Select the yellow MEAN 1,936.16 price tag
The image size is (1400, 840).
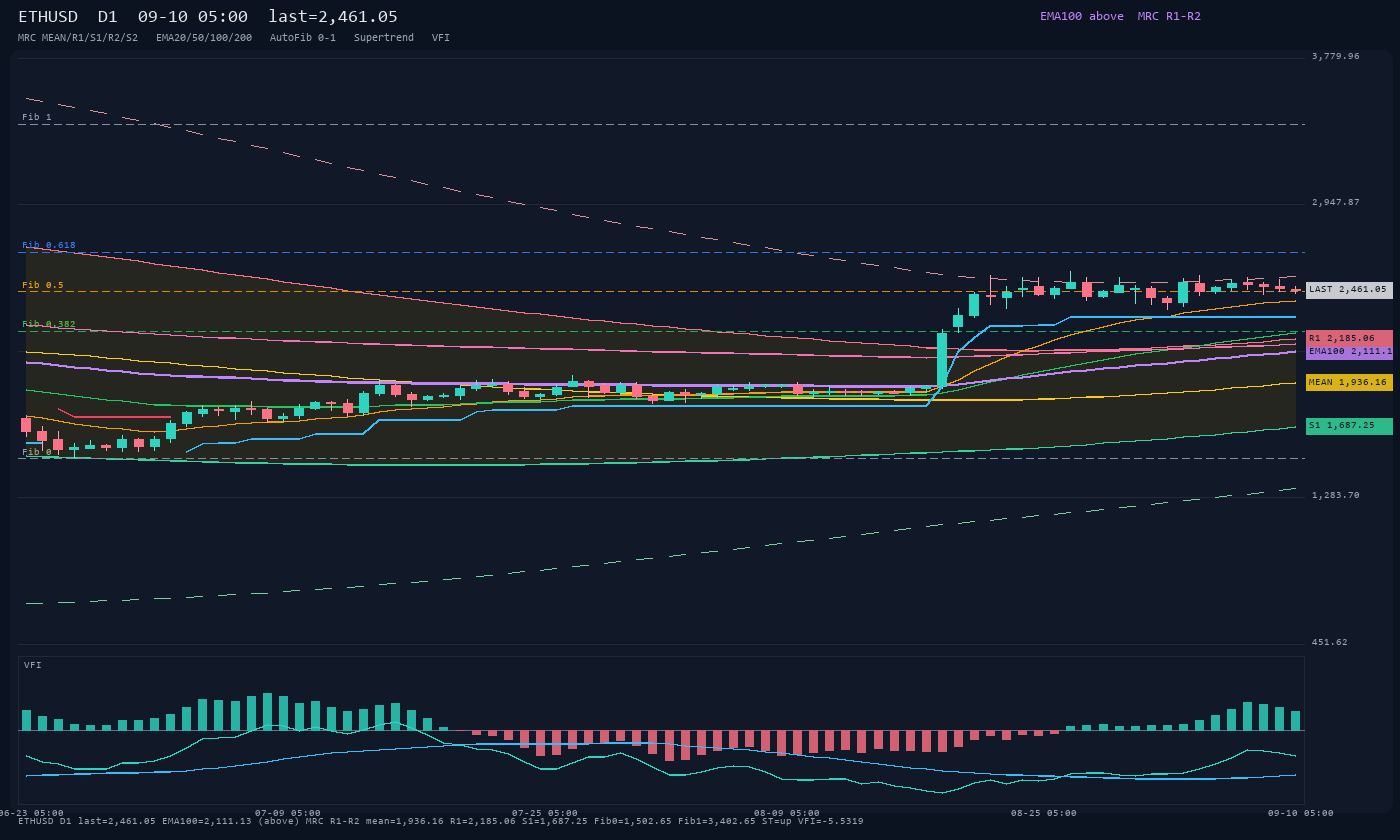1349,382
